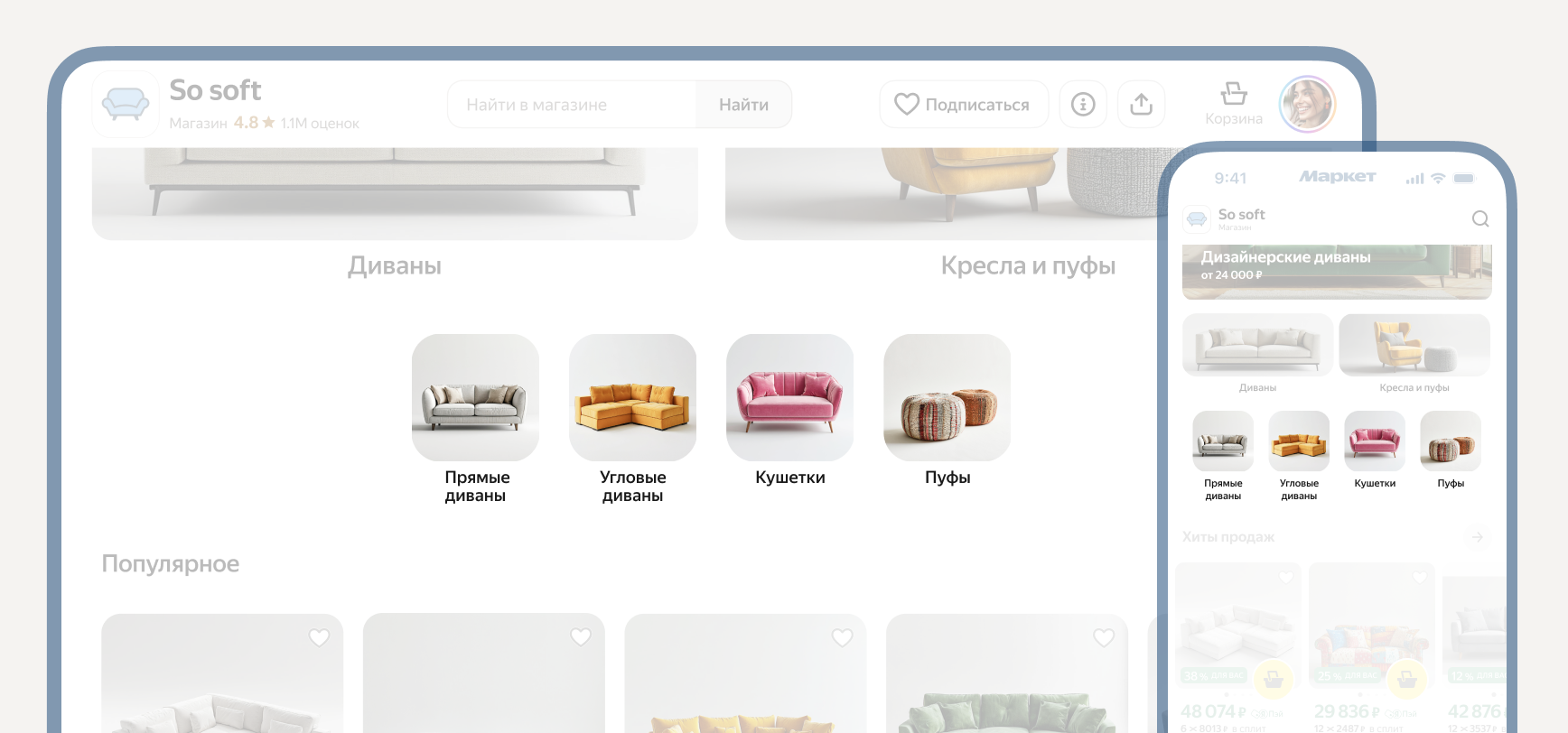
Task: Tap the 9:41 clock on phone
Action: coord(1230,179)
